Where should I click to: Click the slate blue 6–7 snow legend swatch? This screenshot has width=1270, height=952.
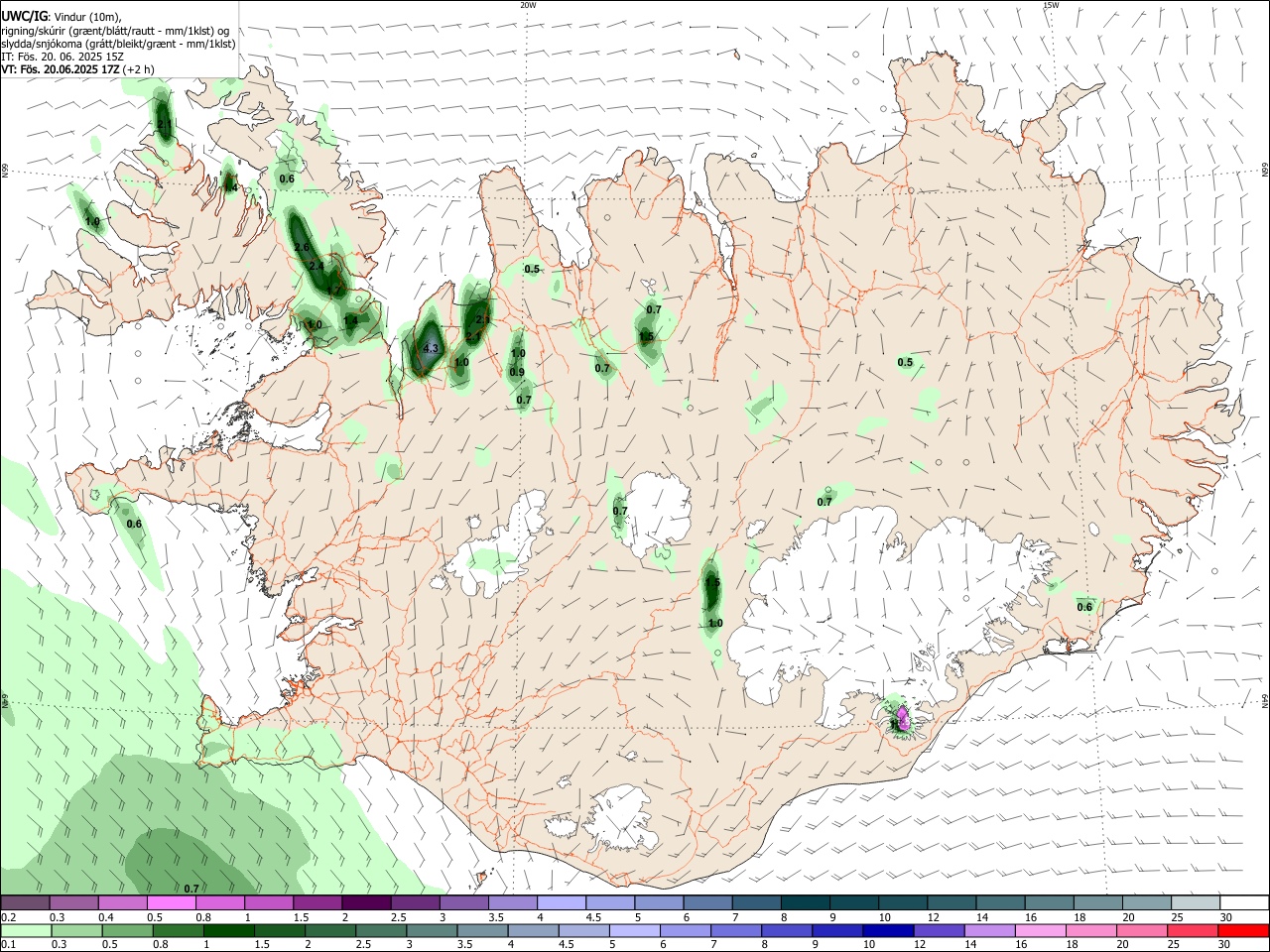[706, 902]
